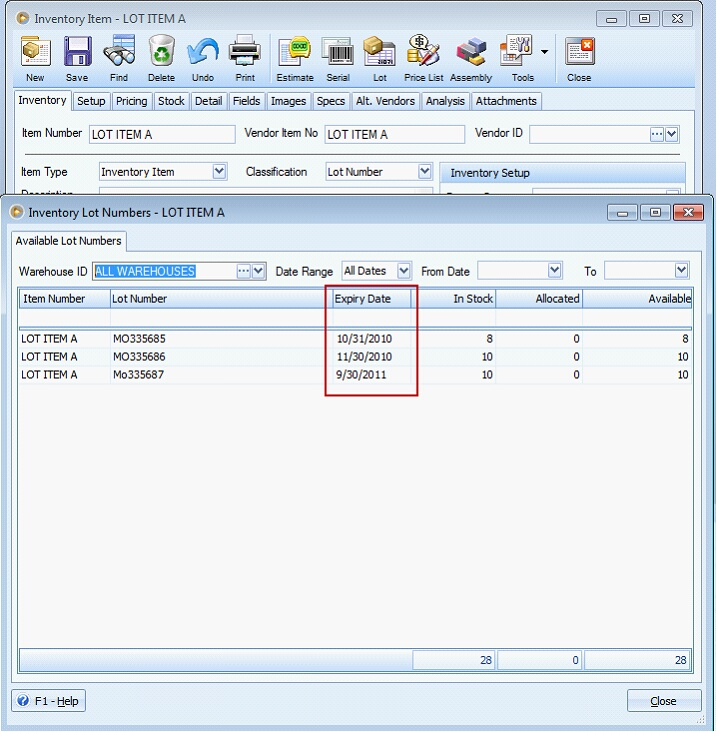This screenshot has height=732, width=717.
Task: Open the Alt. Vendors tab
Action: (x=385, y=101)
